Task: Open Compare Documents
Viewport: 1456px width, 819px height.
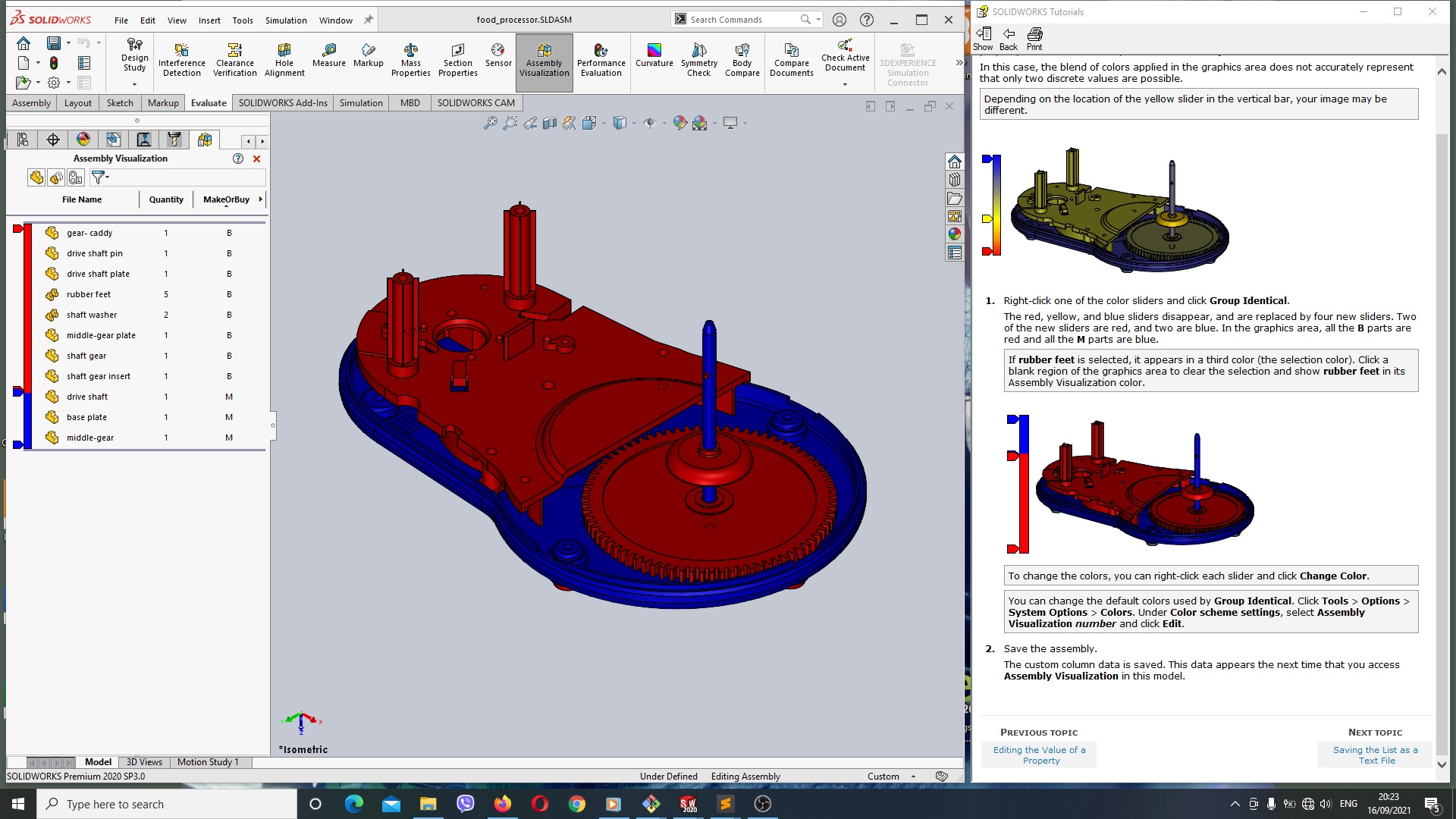Action: coord(792,61)
